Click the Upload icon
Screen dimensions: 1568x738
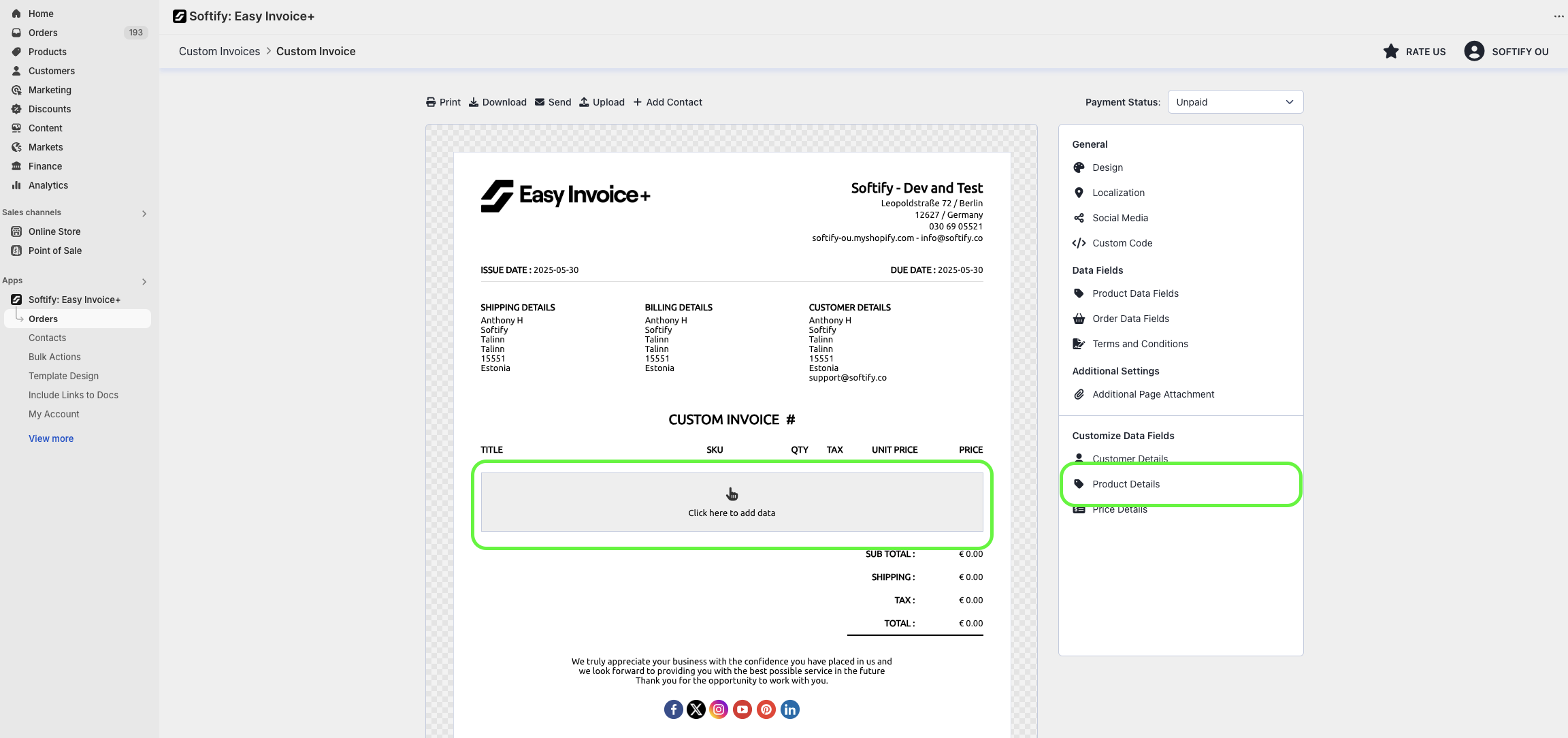584,102
